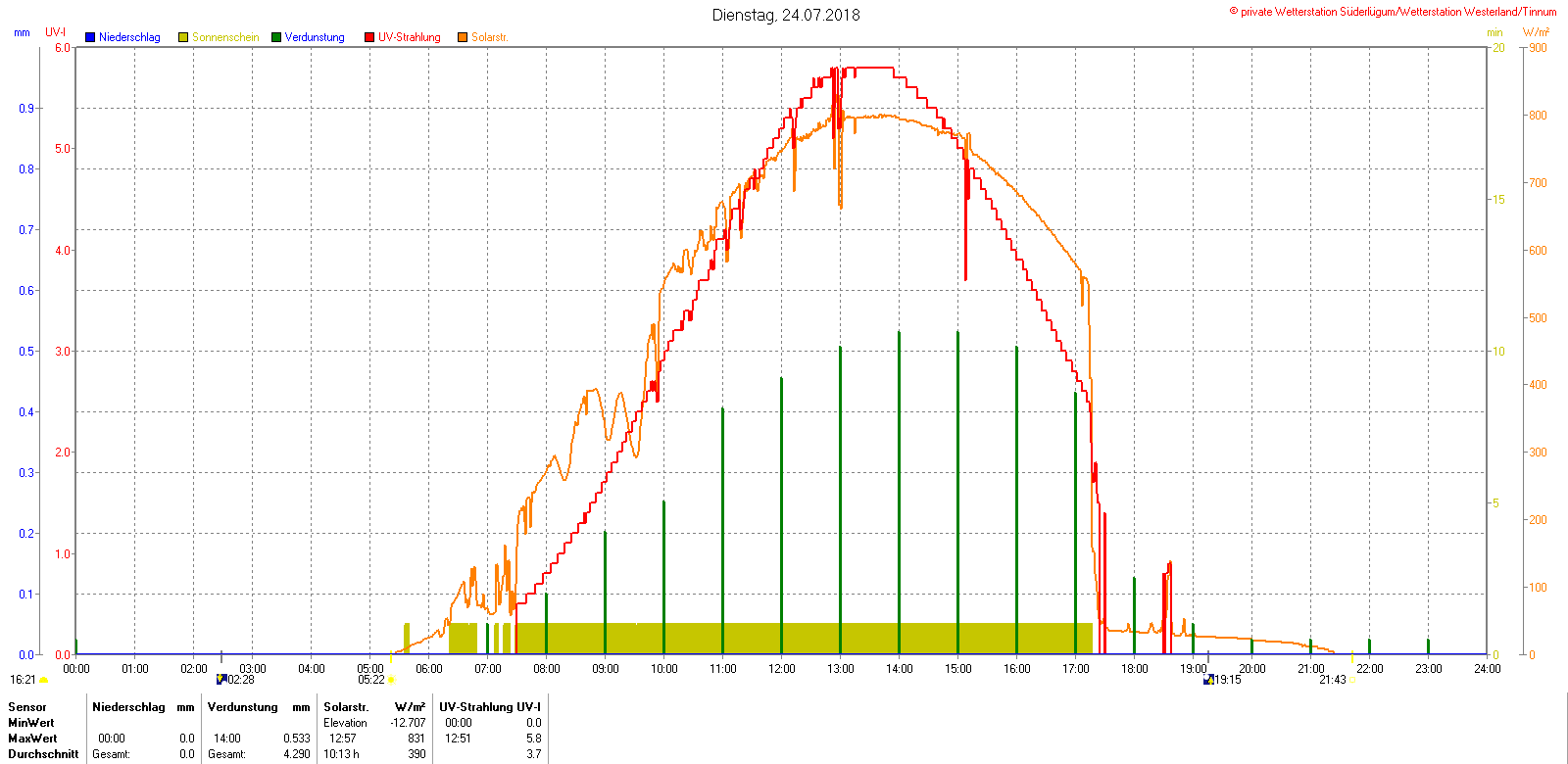
Task: Click the yellow Sonnenschein legend swatch
Action: click(183, 37)
